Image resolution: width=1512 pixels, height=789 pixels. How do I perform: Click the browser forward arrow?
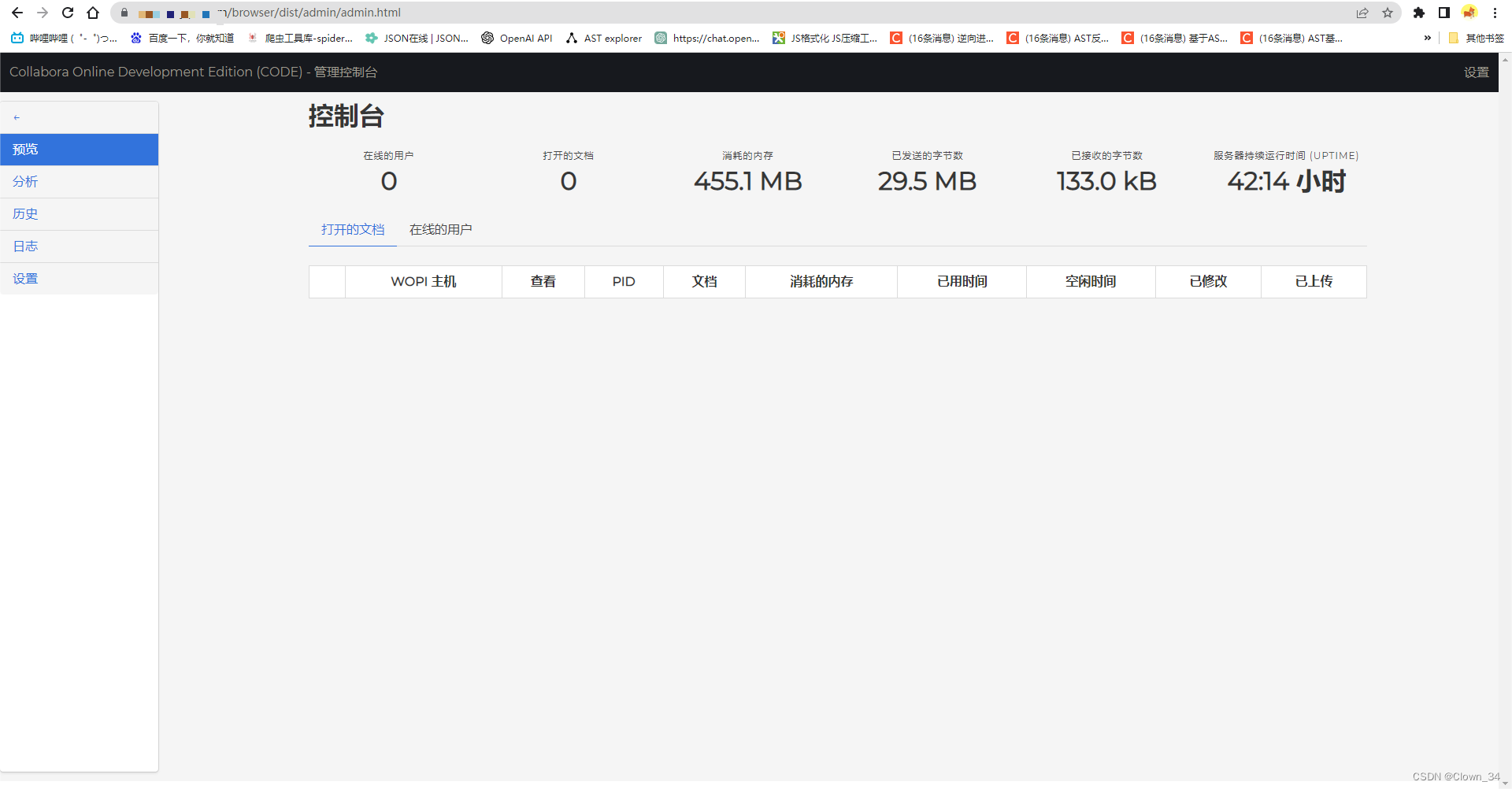coord(43,13)
